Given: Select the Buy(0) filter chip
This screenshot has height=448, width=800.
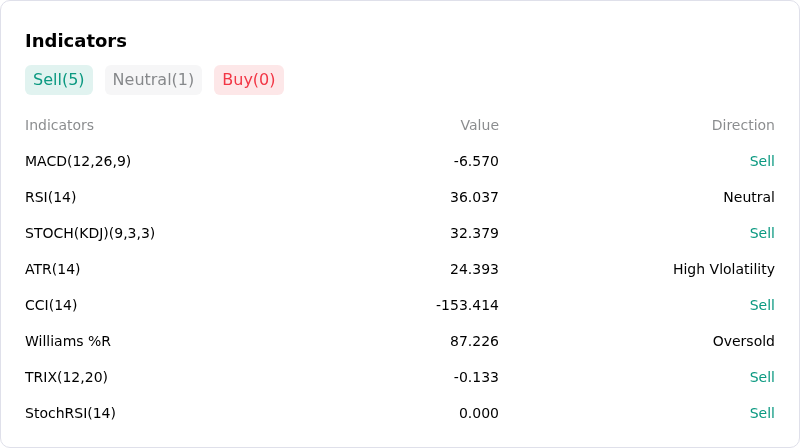Looking at the screenshot, I should [x=248, y=80].
